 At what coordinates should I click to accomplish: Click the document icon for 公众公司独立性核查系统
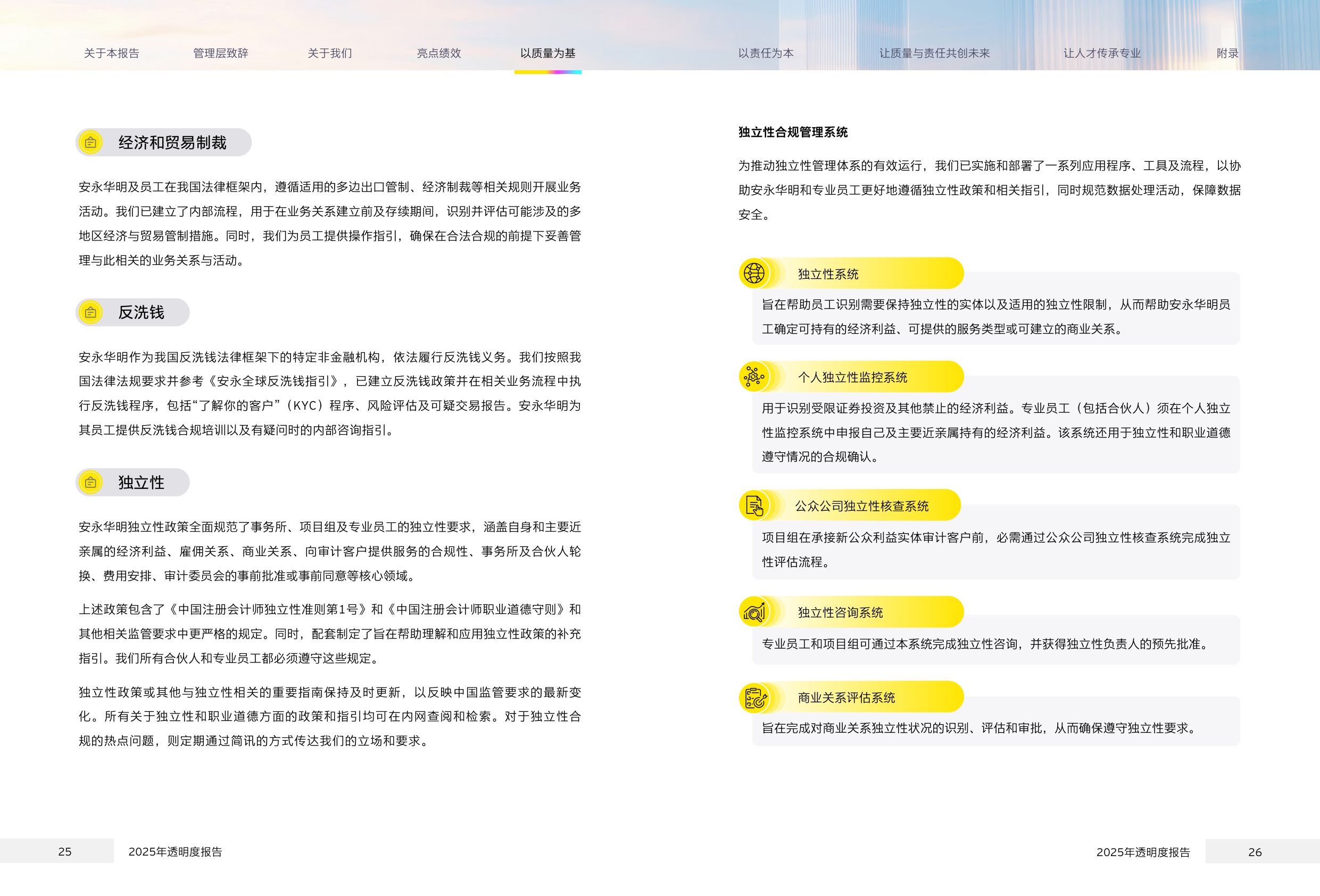point(754,505)
